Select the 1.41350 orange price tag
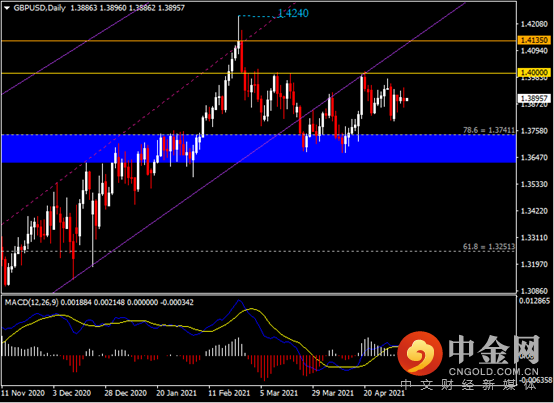 (x=534, y=40)
